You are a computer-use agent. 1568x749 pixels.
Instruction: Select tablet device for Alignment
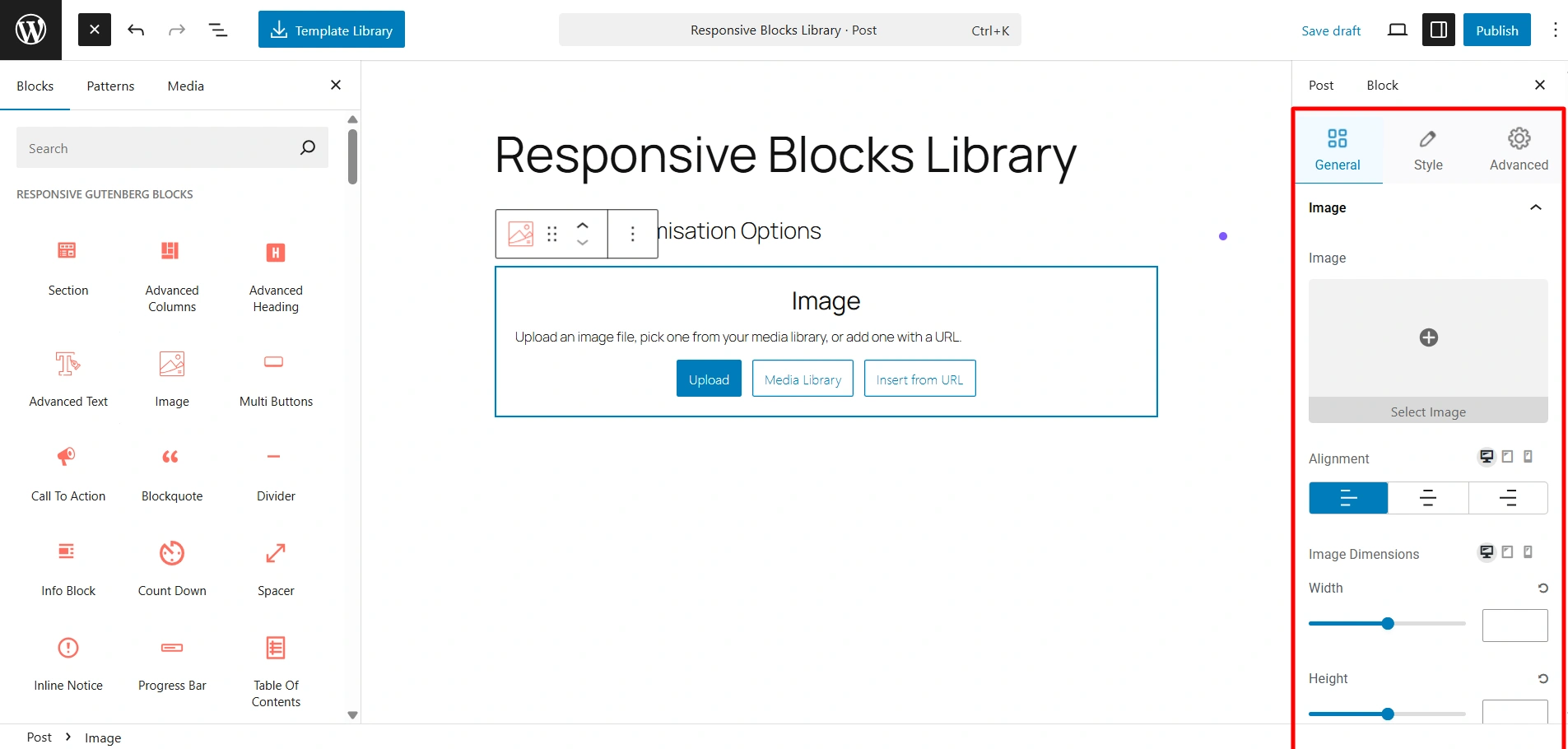click(x=1507, y=457)
